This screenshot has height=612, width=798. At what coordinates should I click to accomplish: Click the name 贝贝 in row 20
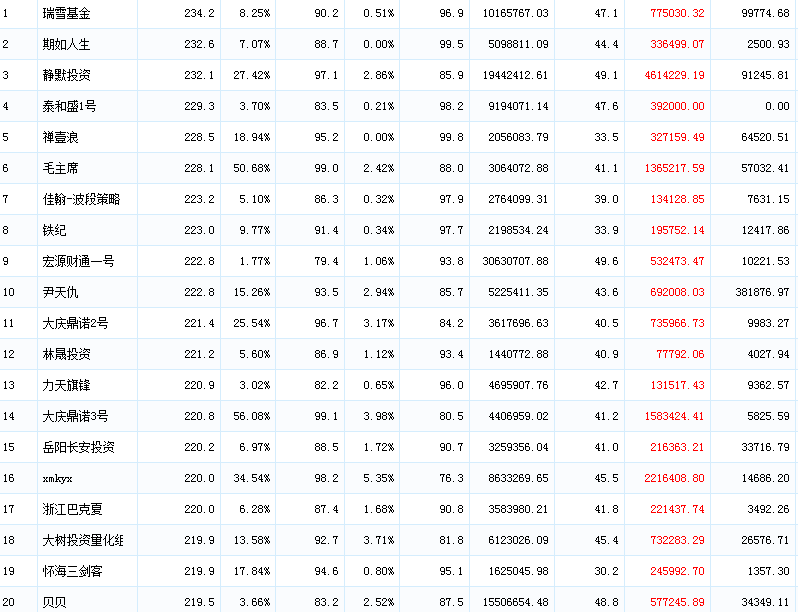tap(54, 603)
